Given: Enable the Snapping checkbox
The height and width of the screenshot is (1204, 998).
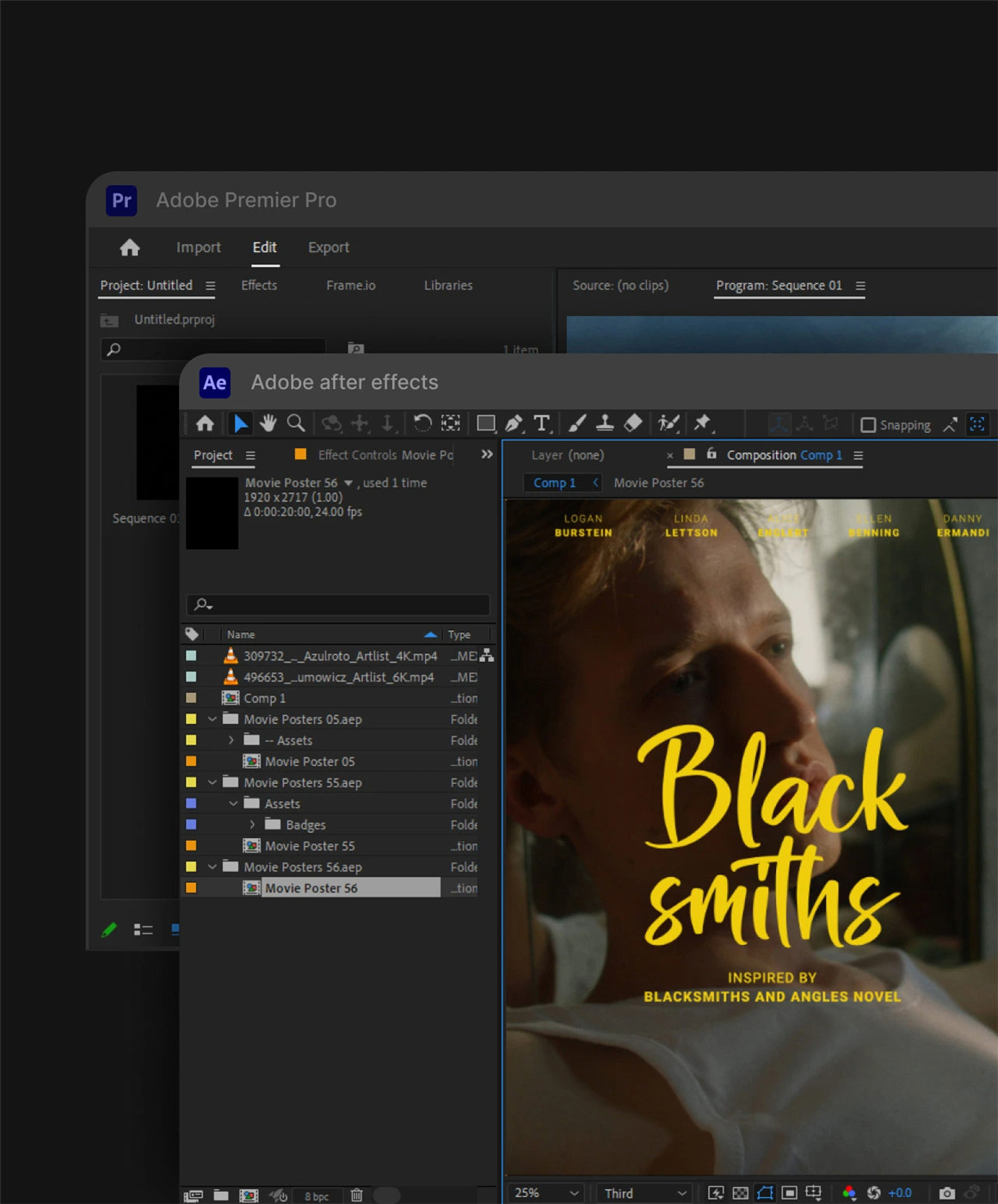Looking at the screenshot, I should [868, 425].
